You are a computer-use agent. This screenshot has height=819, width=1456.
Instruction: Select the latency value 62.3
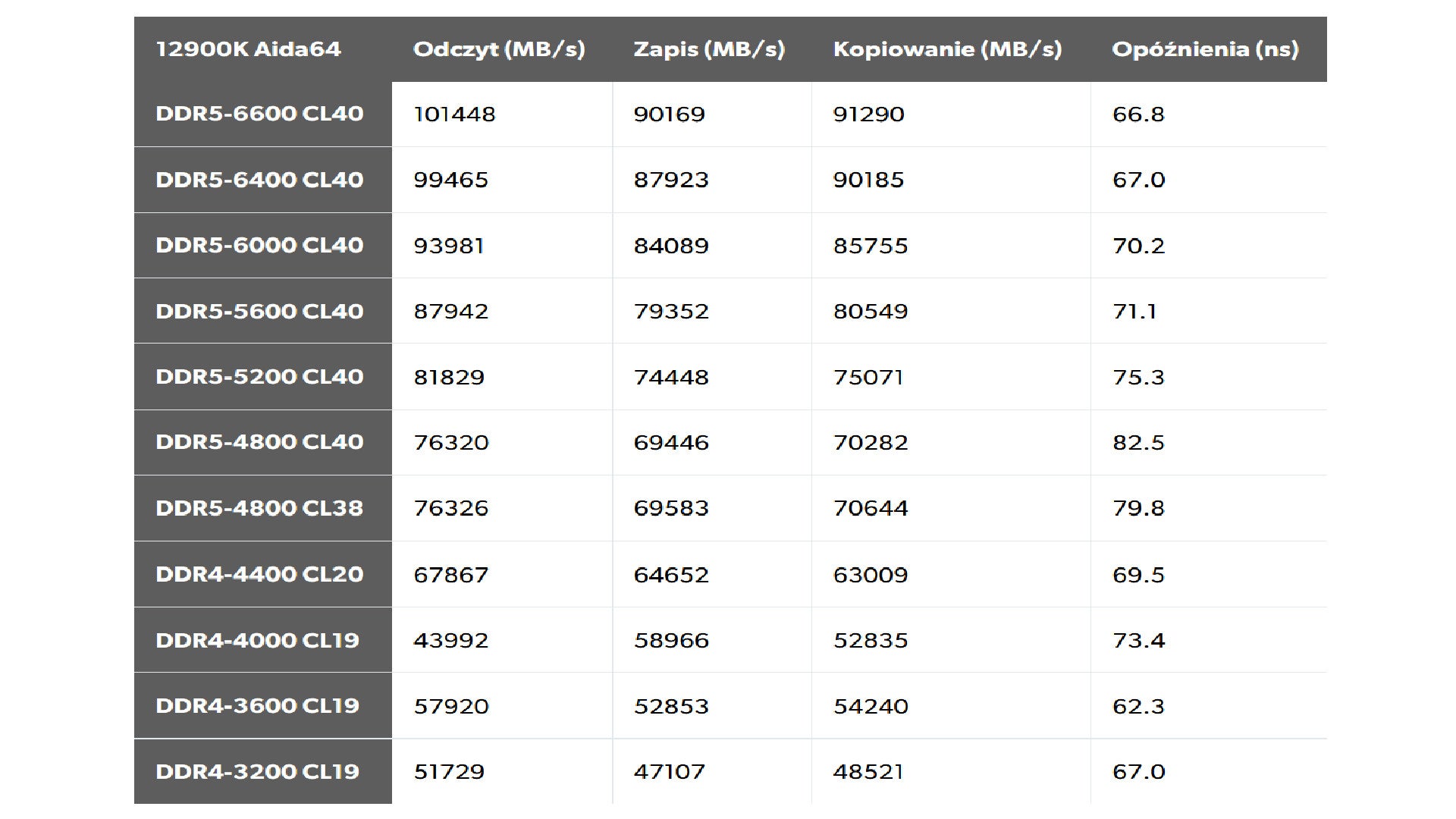[1138, 706]
